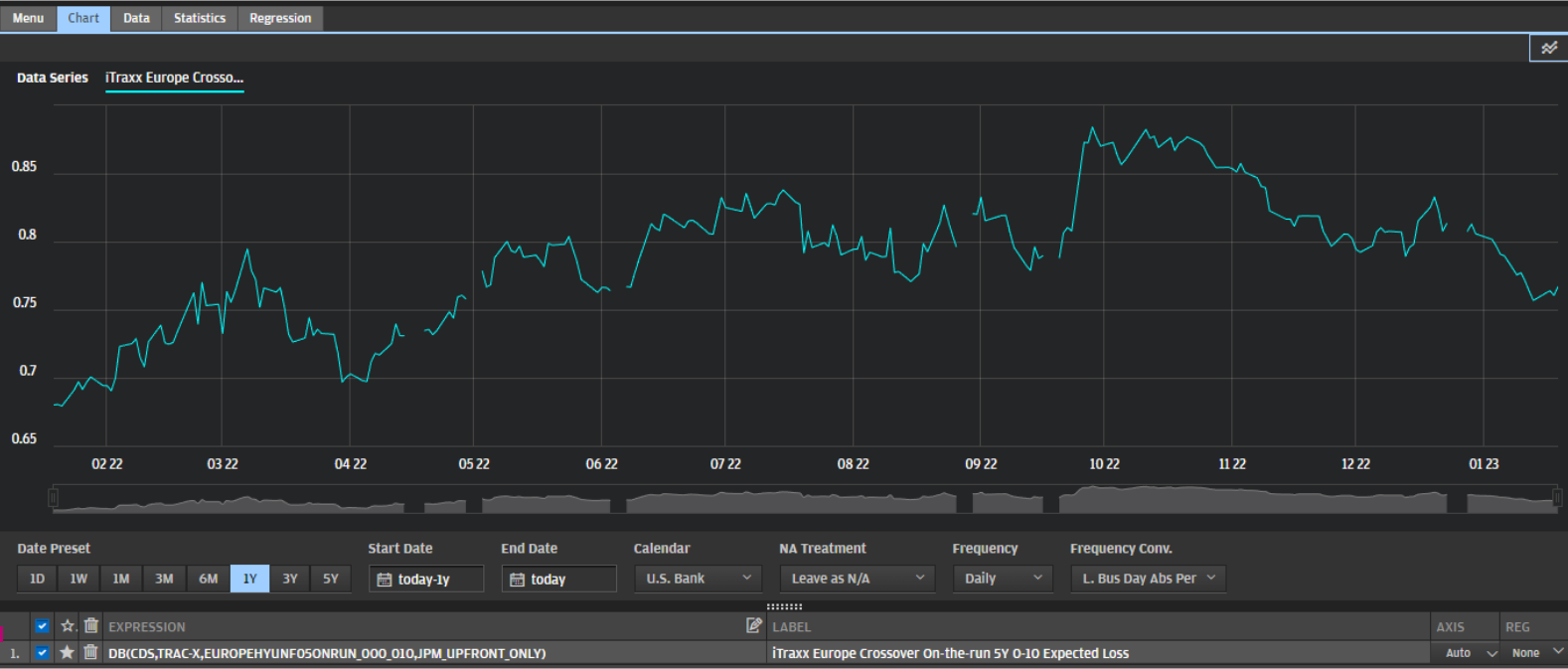Delete row 1 expression with trash icon
This screenshot has height=669, width=1568.
point(90,652)
